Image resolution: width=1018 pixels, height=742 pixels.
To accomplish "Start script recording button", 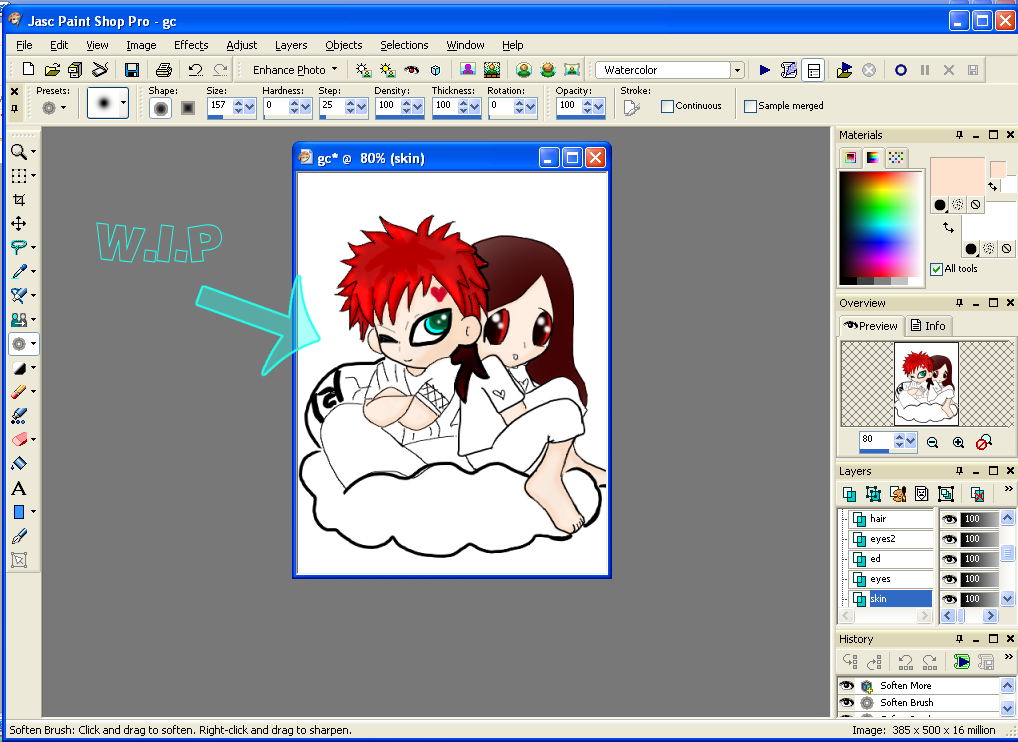I will [900, 69].
